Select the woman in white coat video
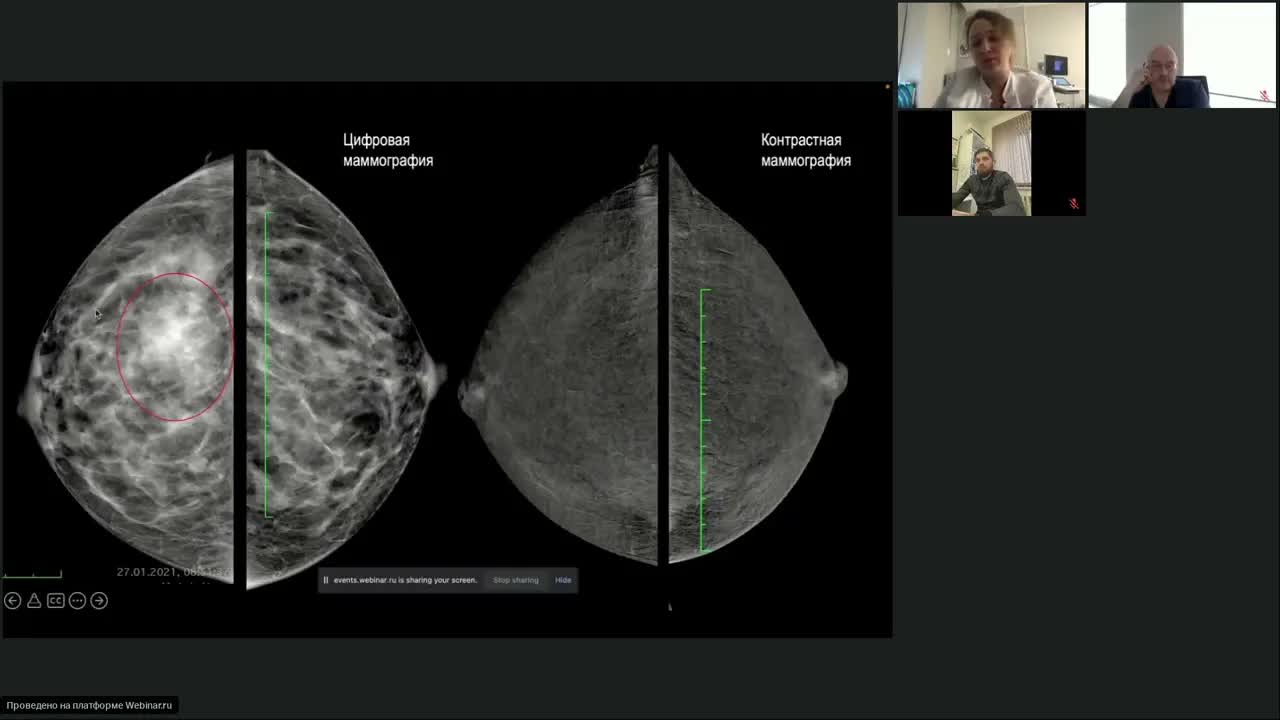Screen dimensions: 1280x720 [991, 56]
